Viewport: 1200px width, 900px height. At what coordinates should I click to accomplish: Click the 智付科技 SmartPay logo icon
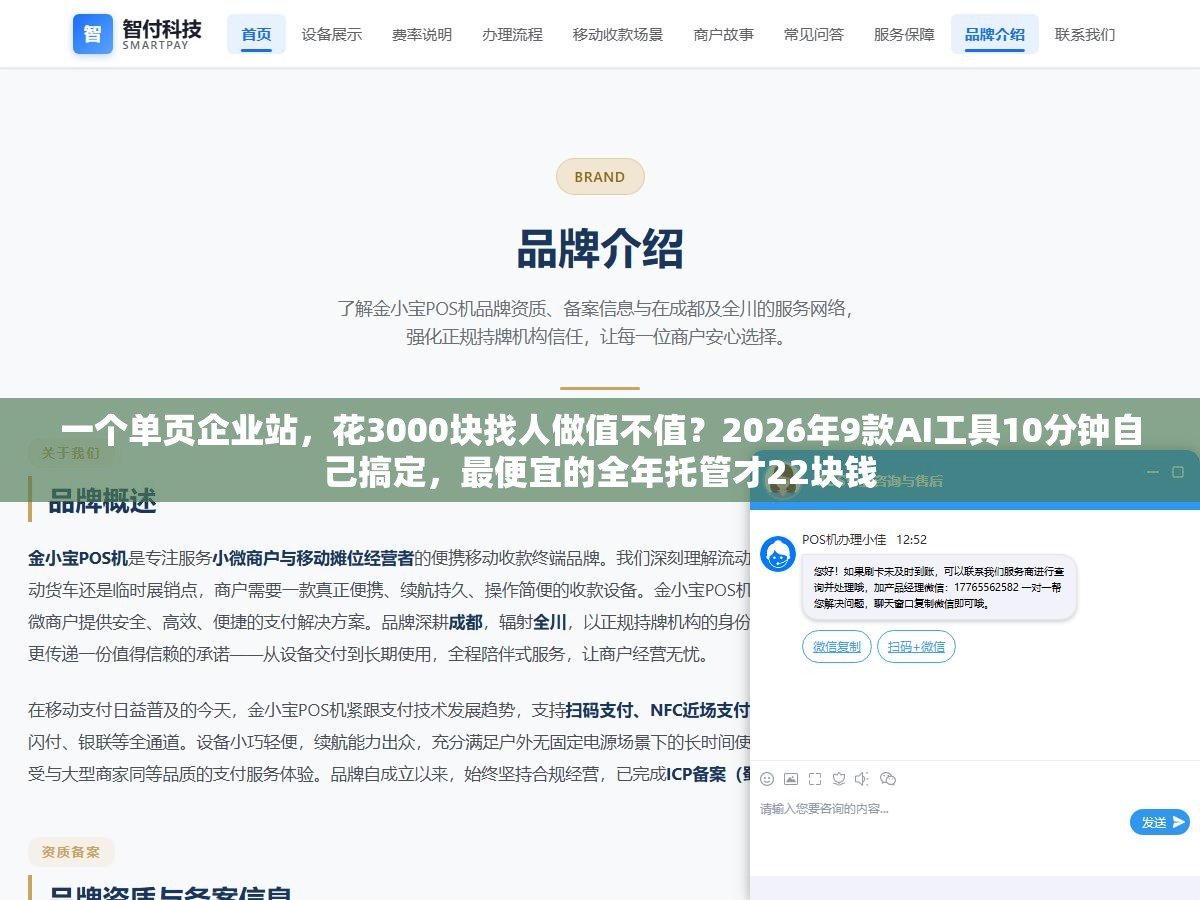[x=93, y=34]
